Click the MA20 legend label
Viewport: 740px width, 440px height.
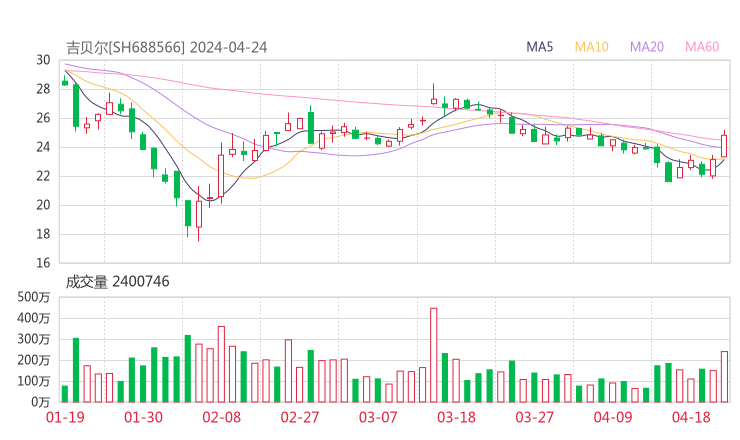[647, 47]
